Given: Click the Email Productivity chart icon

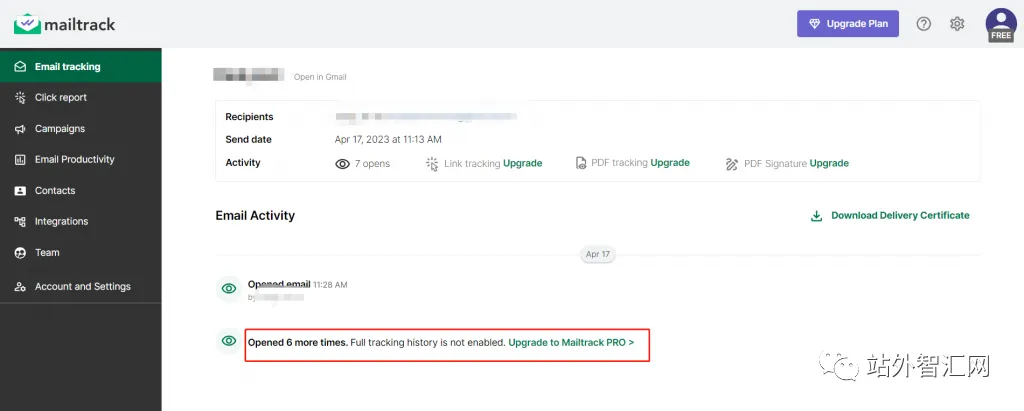Looking at the screenshot, I should [x=20, y=159].
